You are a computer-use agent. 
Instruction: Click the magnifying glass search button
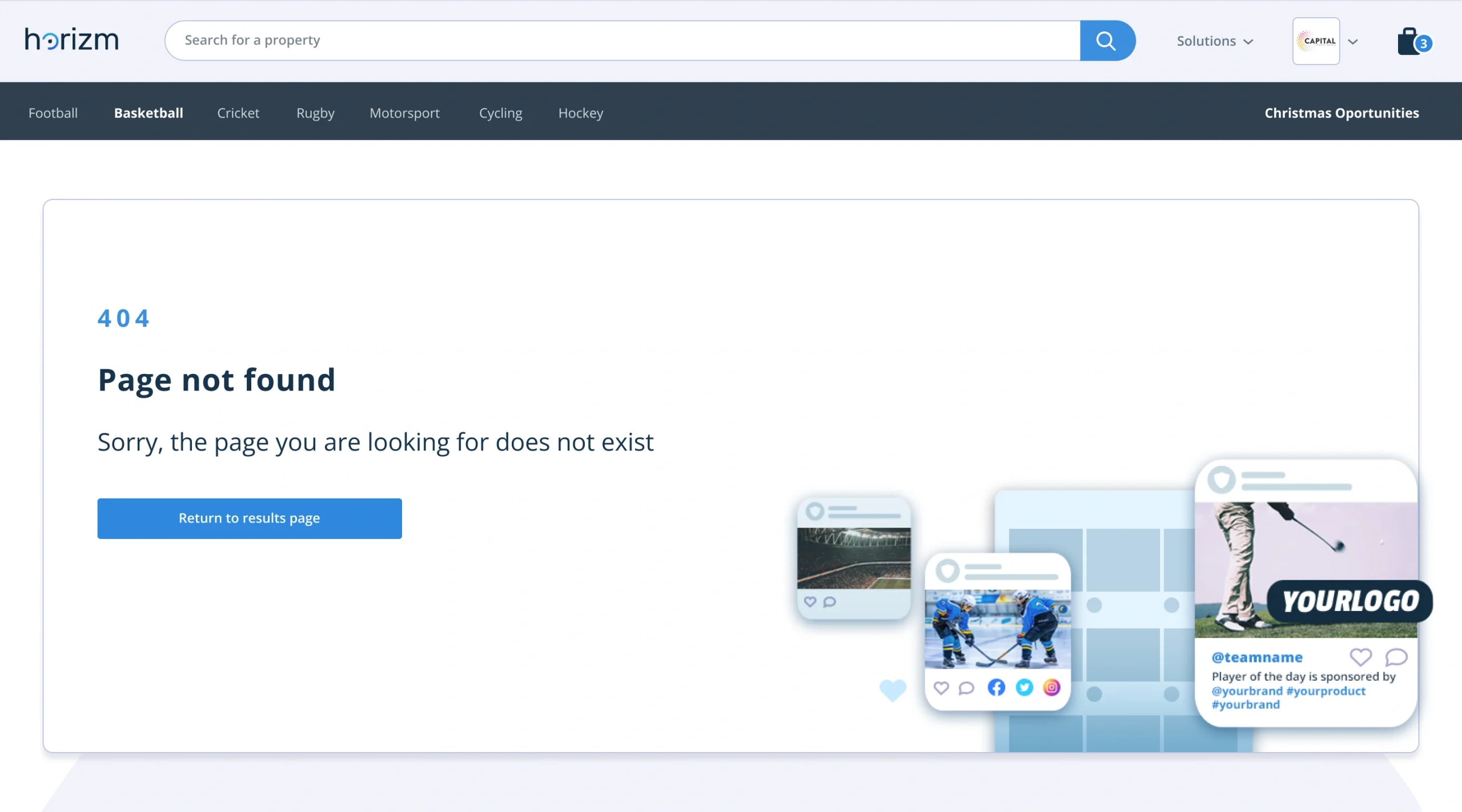(1107, 41)
